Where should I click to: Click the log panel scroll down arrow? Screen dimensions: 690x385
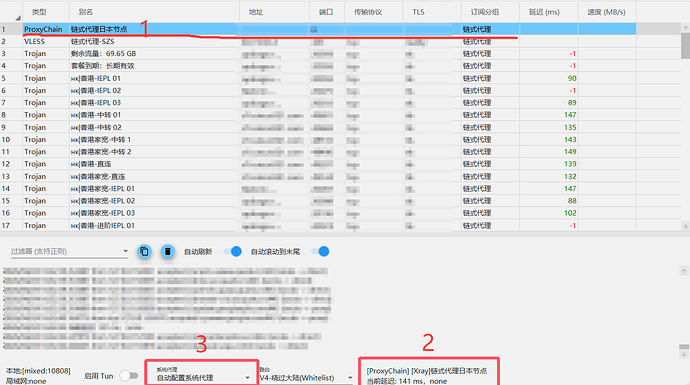683,354
